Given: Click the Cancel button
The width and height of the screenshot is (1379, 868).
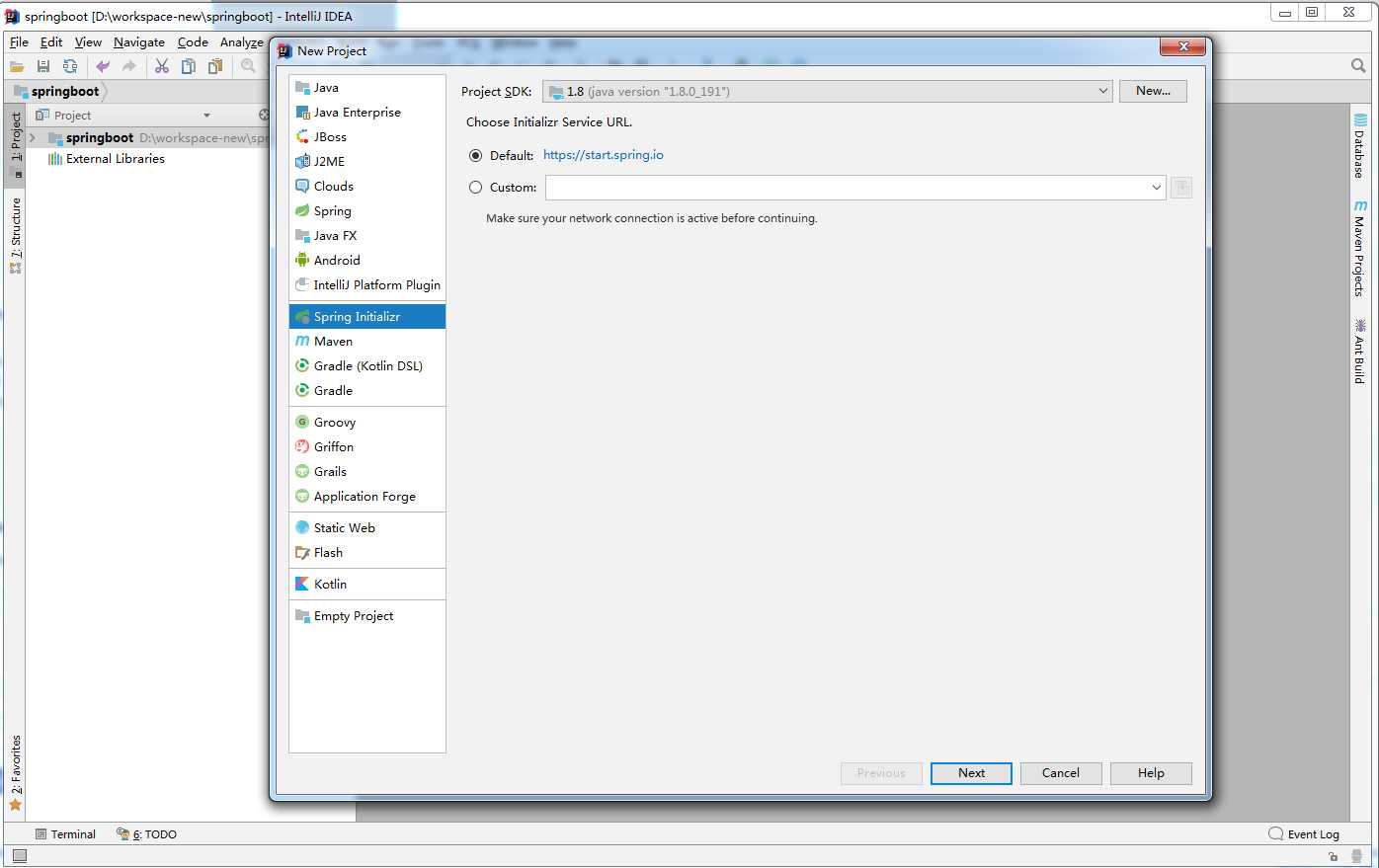Looking at the screenshot, I should coord(1061,773).
